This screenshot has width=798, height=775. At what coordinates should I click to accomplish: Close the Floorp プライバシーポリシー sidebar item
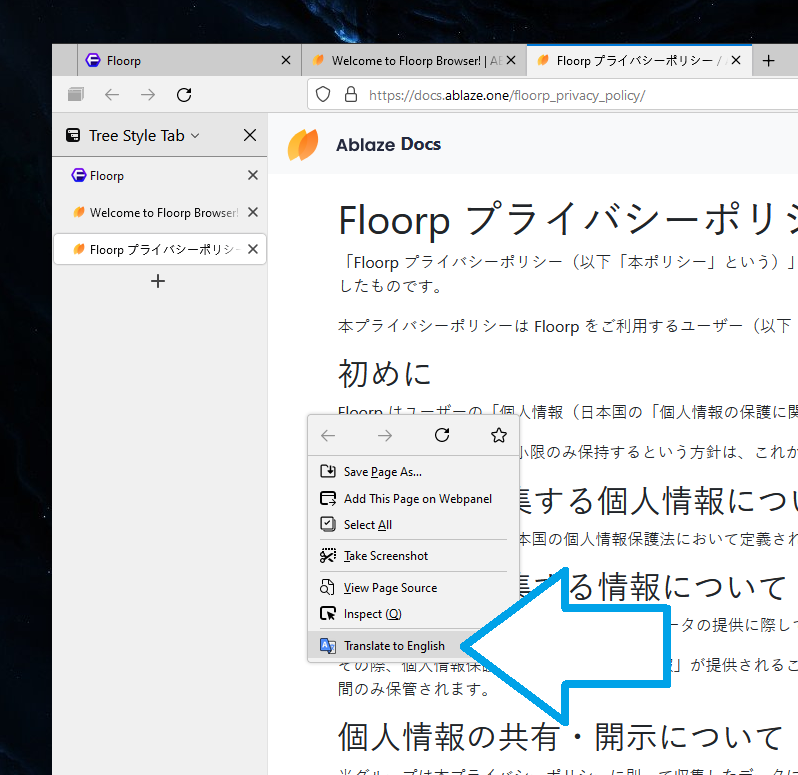253,249
